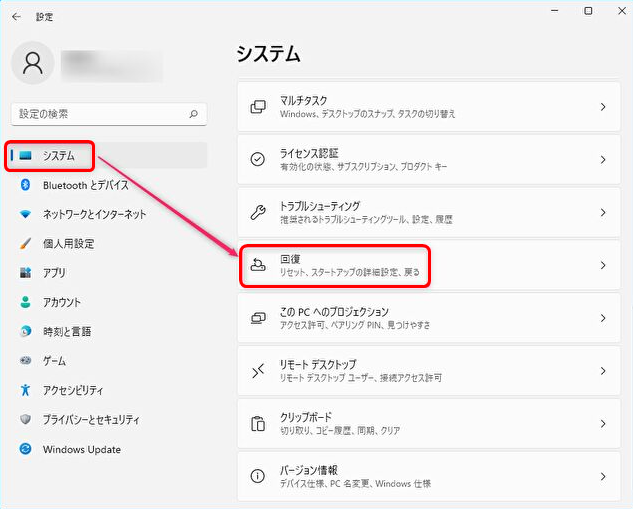Click the Windows Update refresh icon
Viewport: 633px width, 509px height.
coord(25,449)
